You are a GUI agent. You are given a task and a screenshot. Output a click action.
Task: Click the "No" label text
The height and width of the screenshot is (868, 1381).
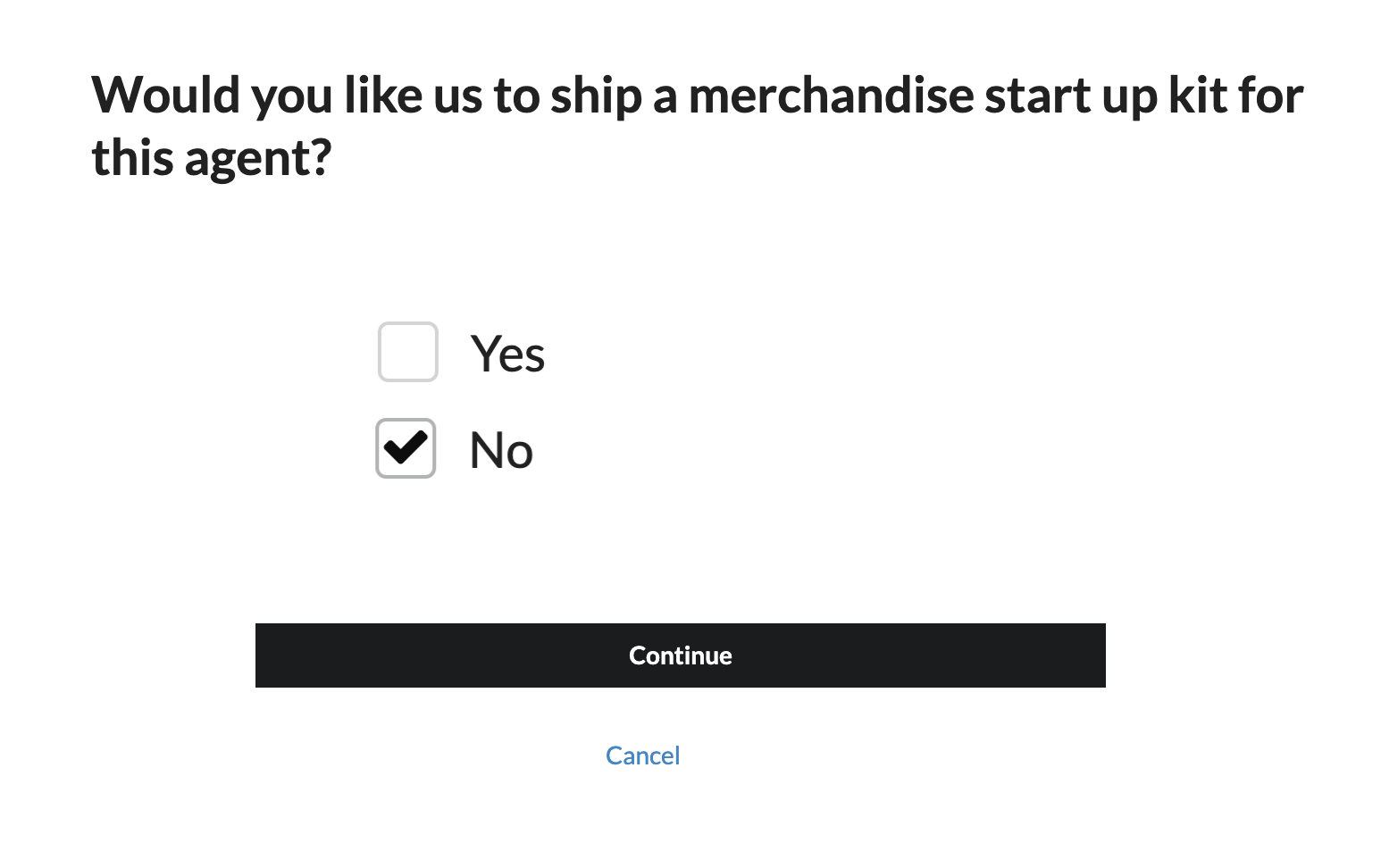tap(501, 450)
